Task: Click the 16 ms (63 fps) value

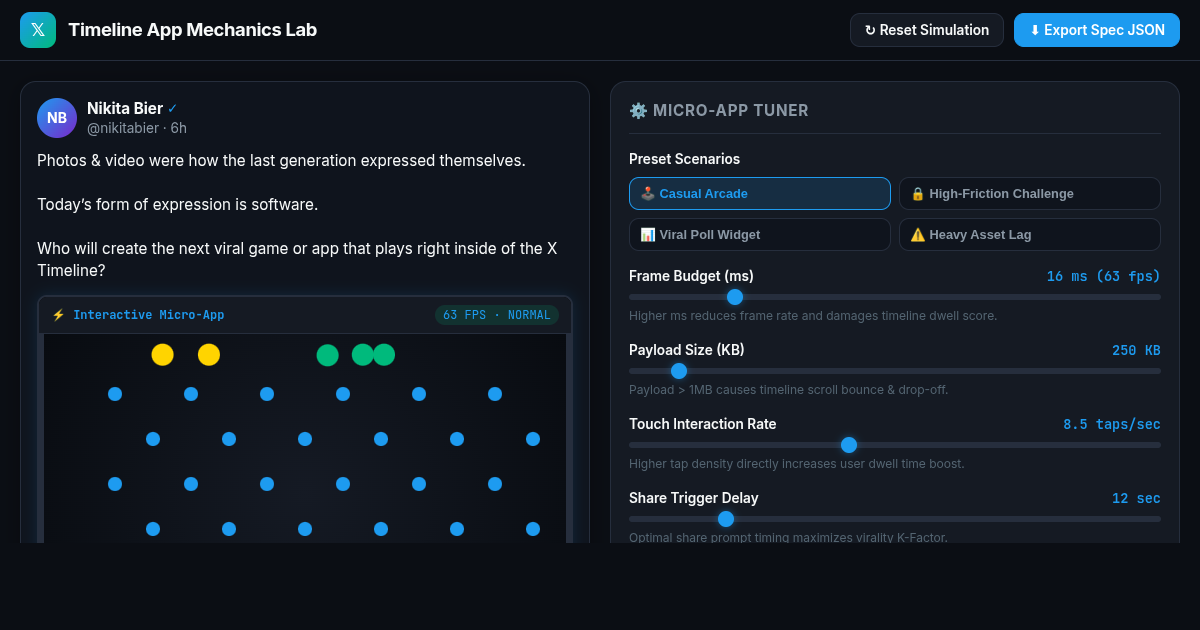Action: point(1104,277)
